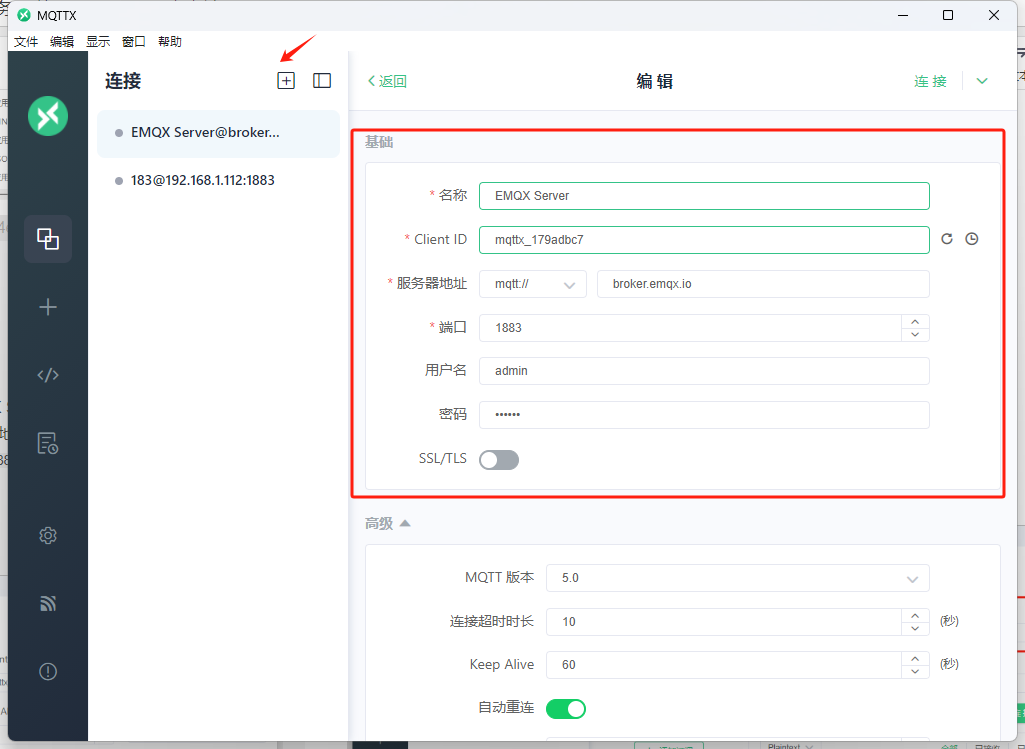Open the 帮助 menu
Image resolution: width=1025 pixels, height=749 pixels.
[x=170, y=42]
